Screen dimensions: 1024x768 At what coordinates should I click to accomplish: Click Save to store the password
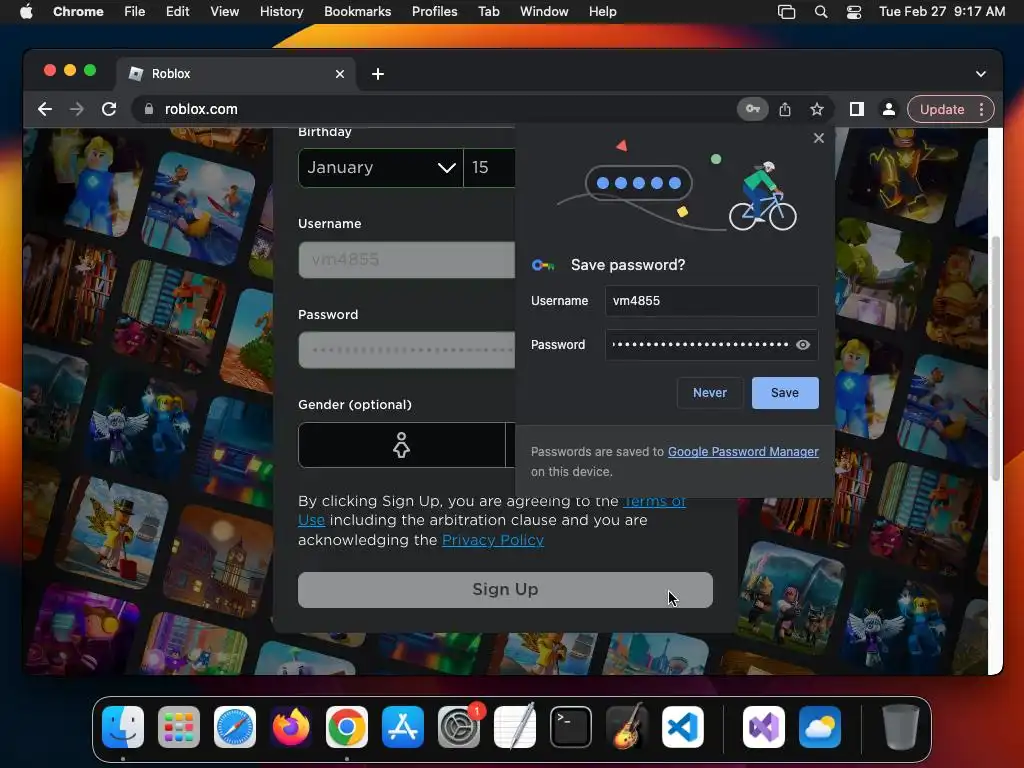[x=784, y=392]
